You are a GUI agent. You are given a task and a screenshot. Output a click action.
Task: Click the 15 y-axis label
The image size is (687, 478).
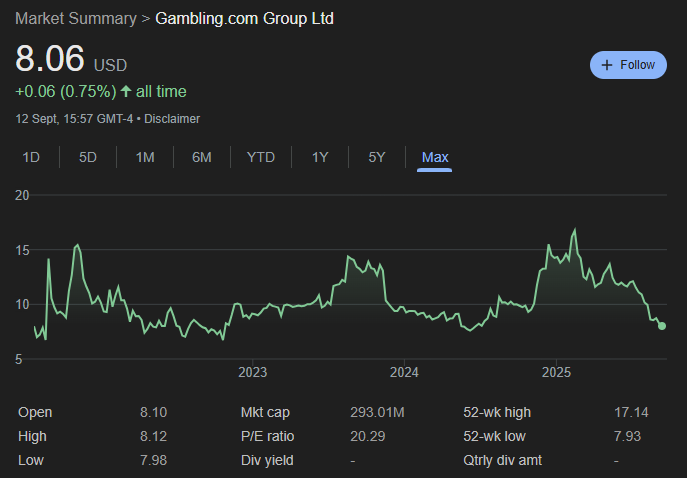pos(22,250)
